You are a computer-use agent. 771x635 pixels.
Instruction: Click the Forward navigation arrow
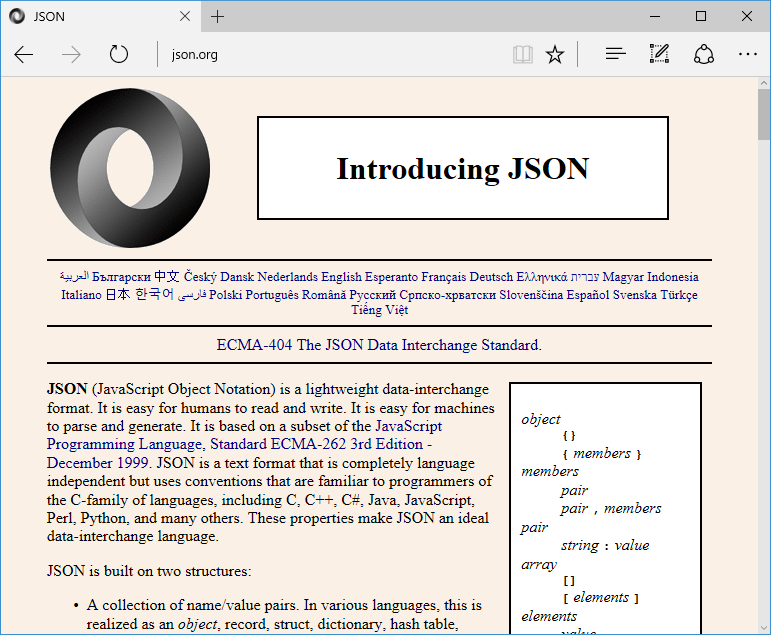(71, 54)
